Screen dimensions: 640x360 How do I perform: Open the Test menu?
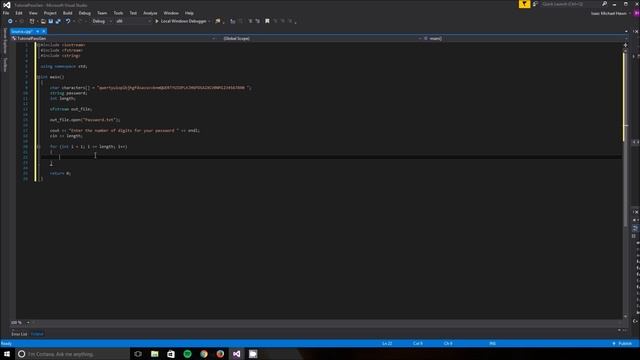click(133, 13)
